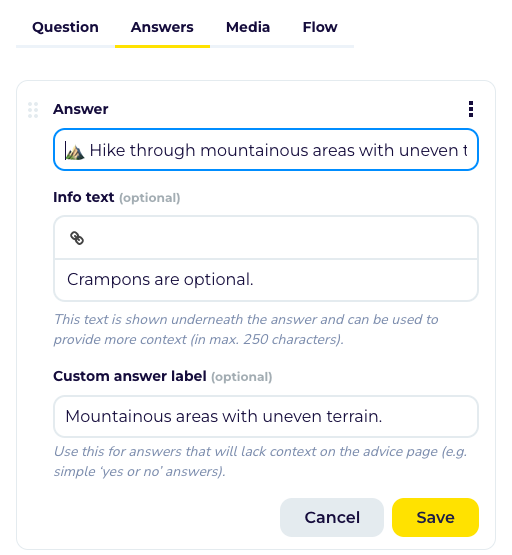The width and height of the screenshot is (512, 555).
Task: Click the 'Custom answer label' field label
Action: click(130, 376)
